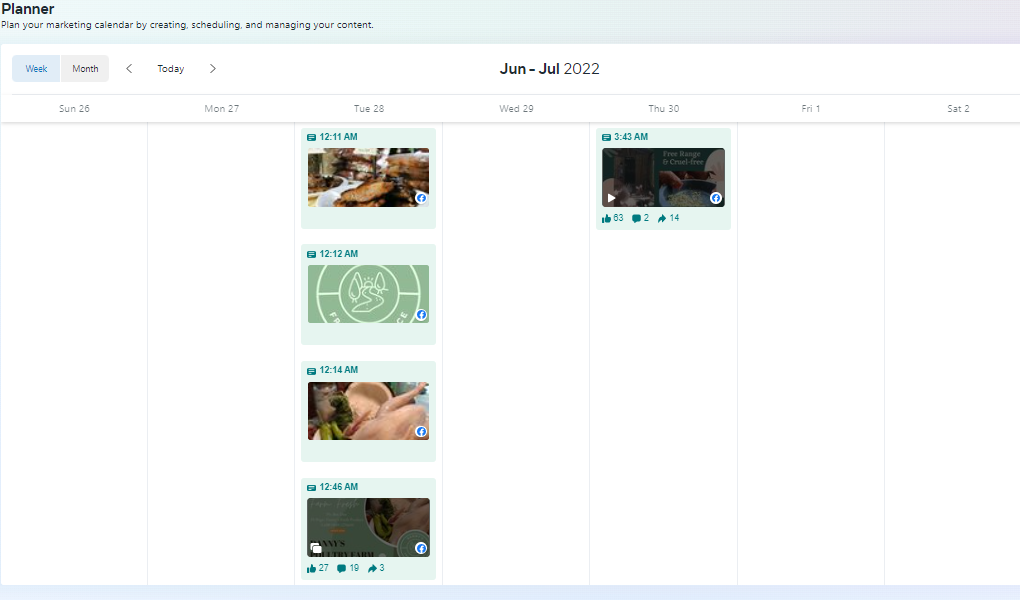Click post type icon beside 12:12 AM
This screenshot has width=1020, height=600.
click(312, 254)
